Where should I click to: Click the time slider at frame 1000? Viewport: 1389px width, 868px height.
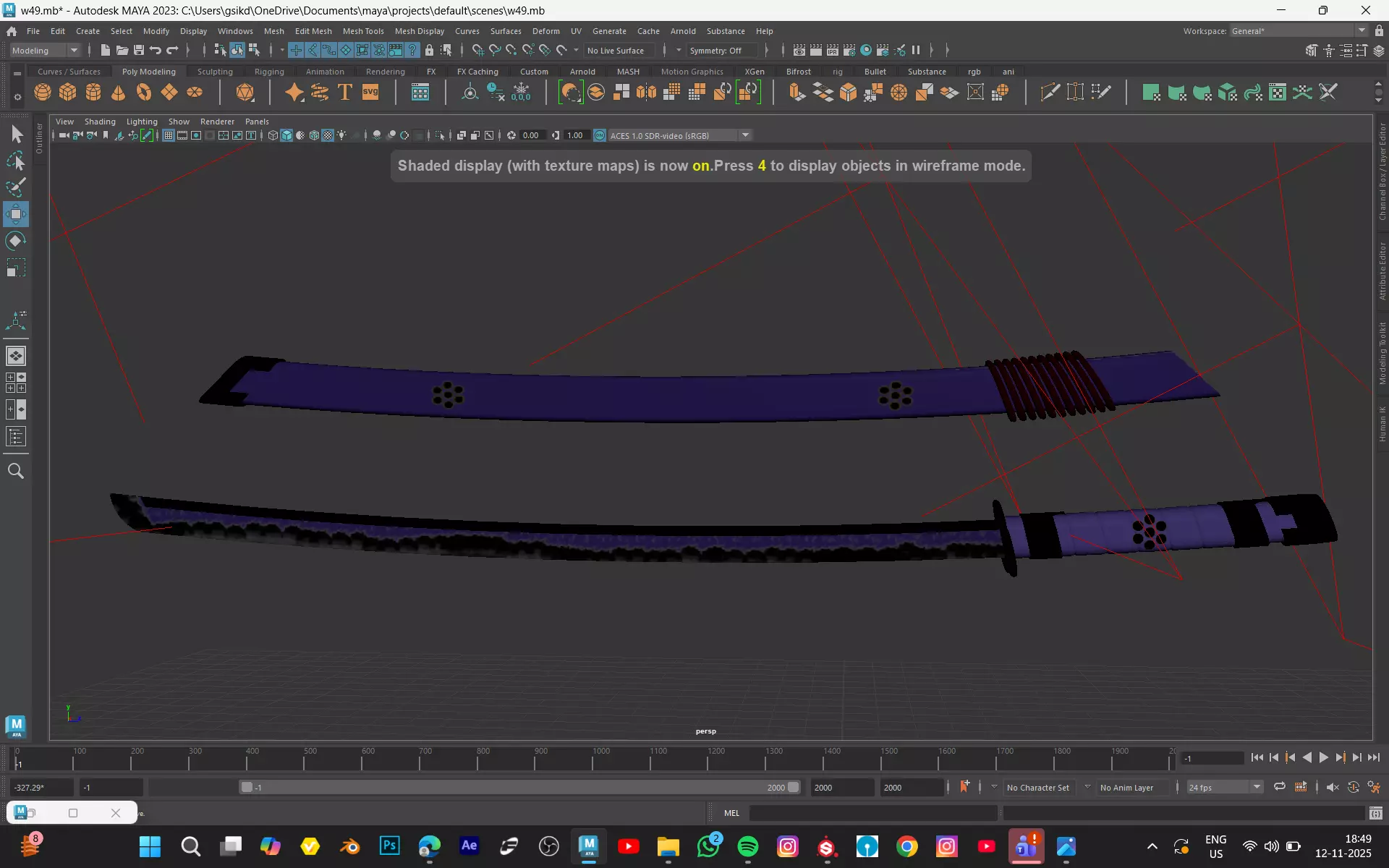tap(593, 759)
